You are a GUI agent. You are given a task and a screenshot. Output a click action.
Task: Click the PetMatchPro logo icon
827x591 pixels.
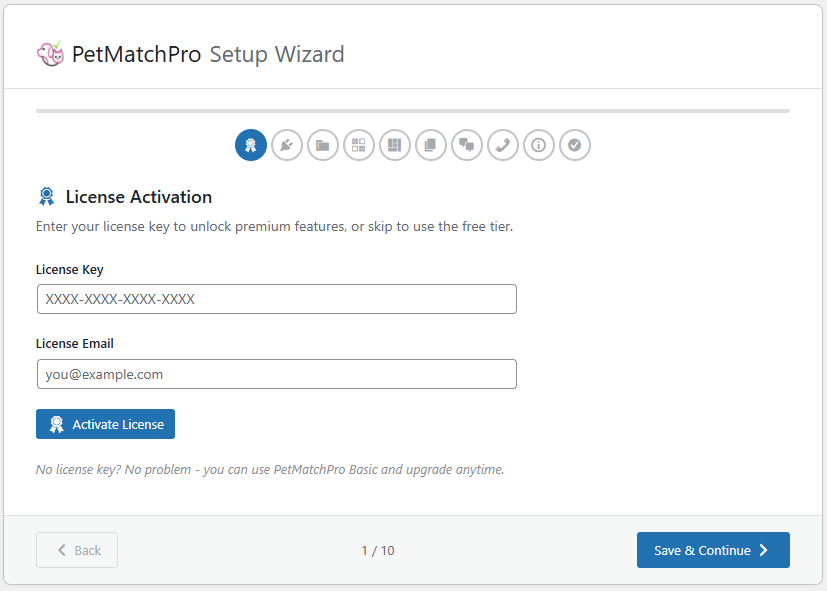50,54
